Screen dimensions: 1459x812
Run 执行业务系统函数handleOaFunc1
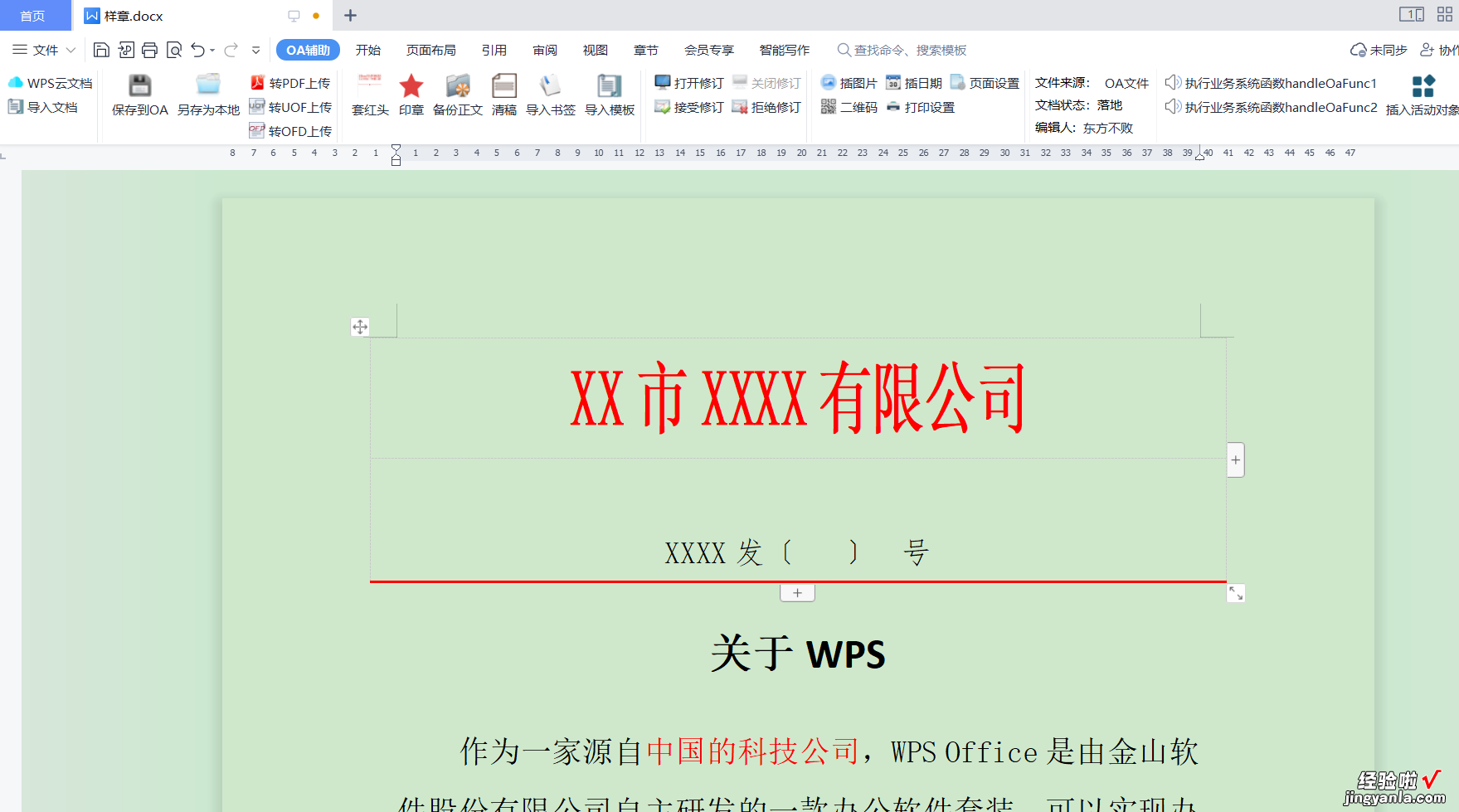coord(1271,83)
